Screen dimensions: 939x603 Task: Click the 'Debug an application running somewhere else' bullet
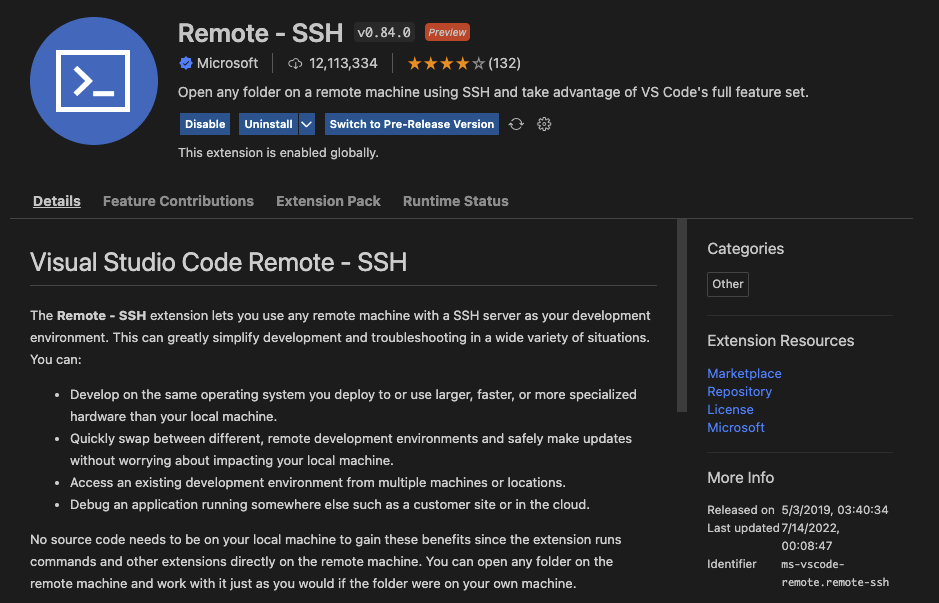330,505
